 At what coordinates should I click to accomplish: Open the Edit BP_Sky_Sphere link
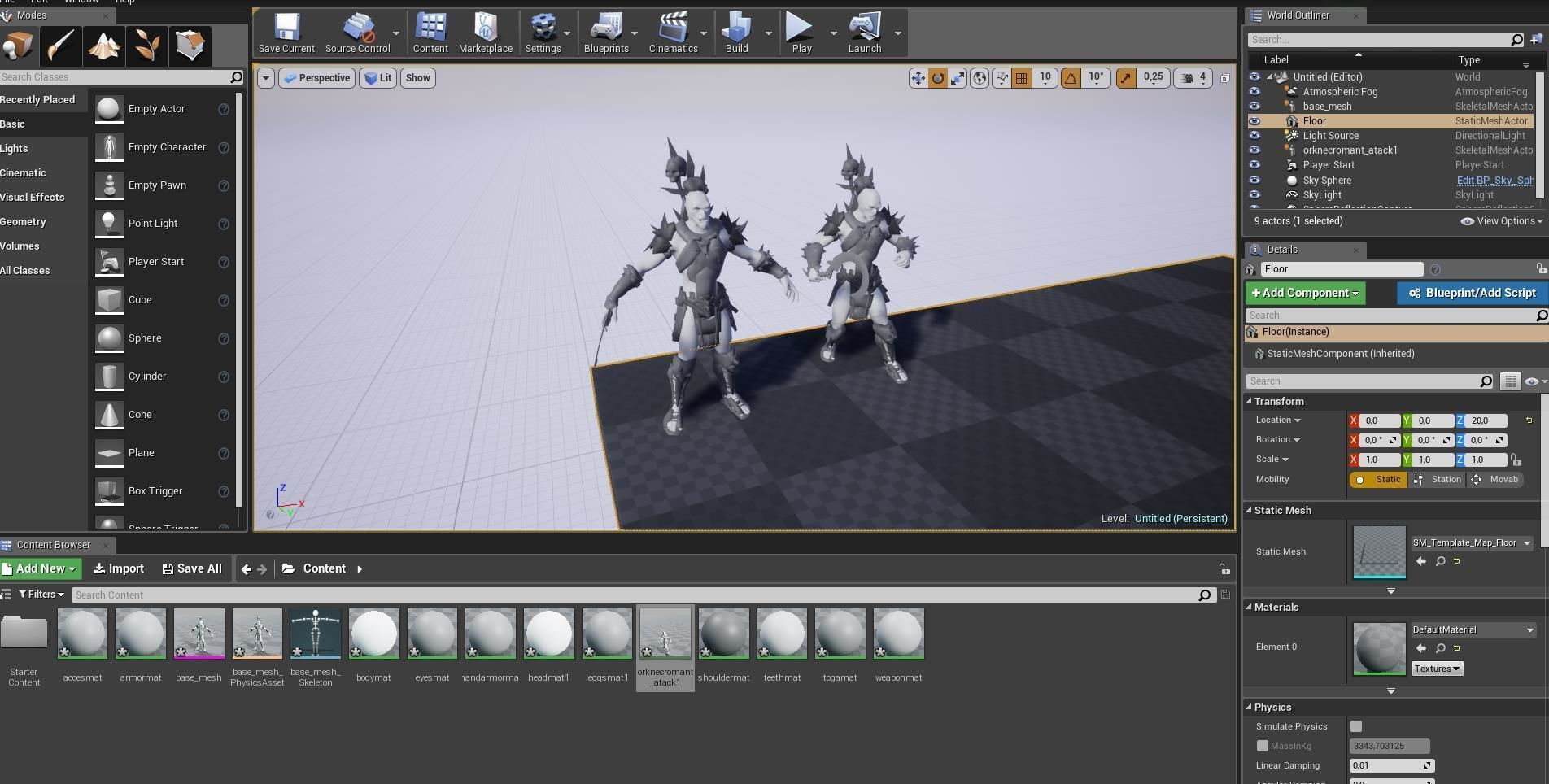tap(1494, 181)
